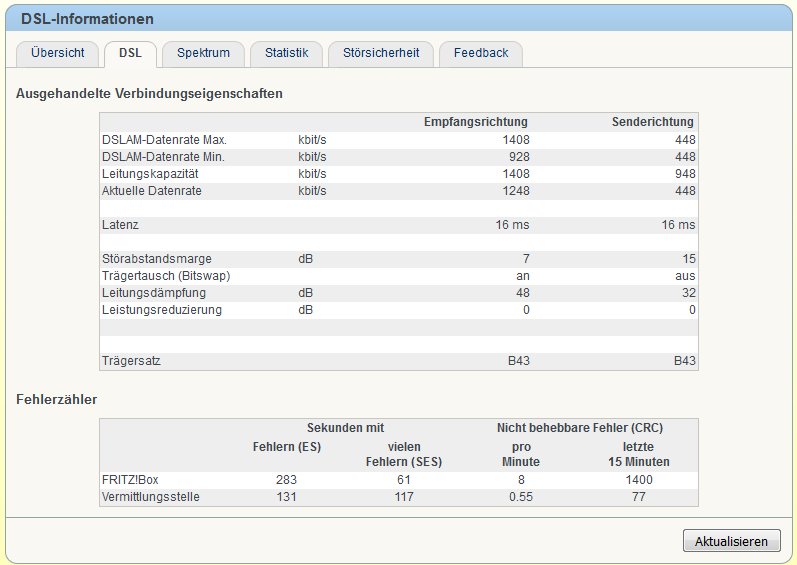
Task: Select the Trägersatz row label
Action: pyautogui.click(x=131, y=361)
